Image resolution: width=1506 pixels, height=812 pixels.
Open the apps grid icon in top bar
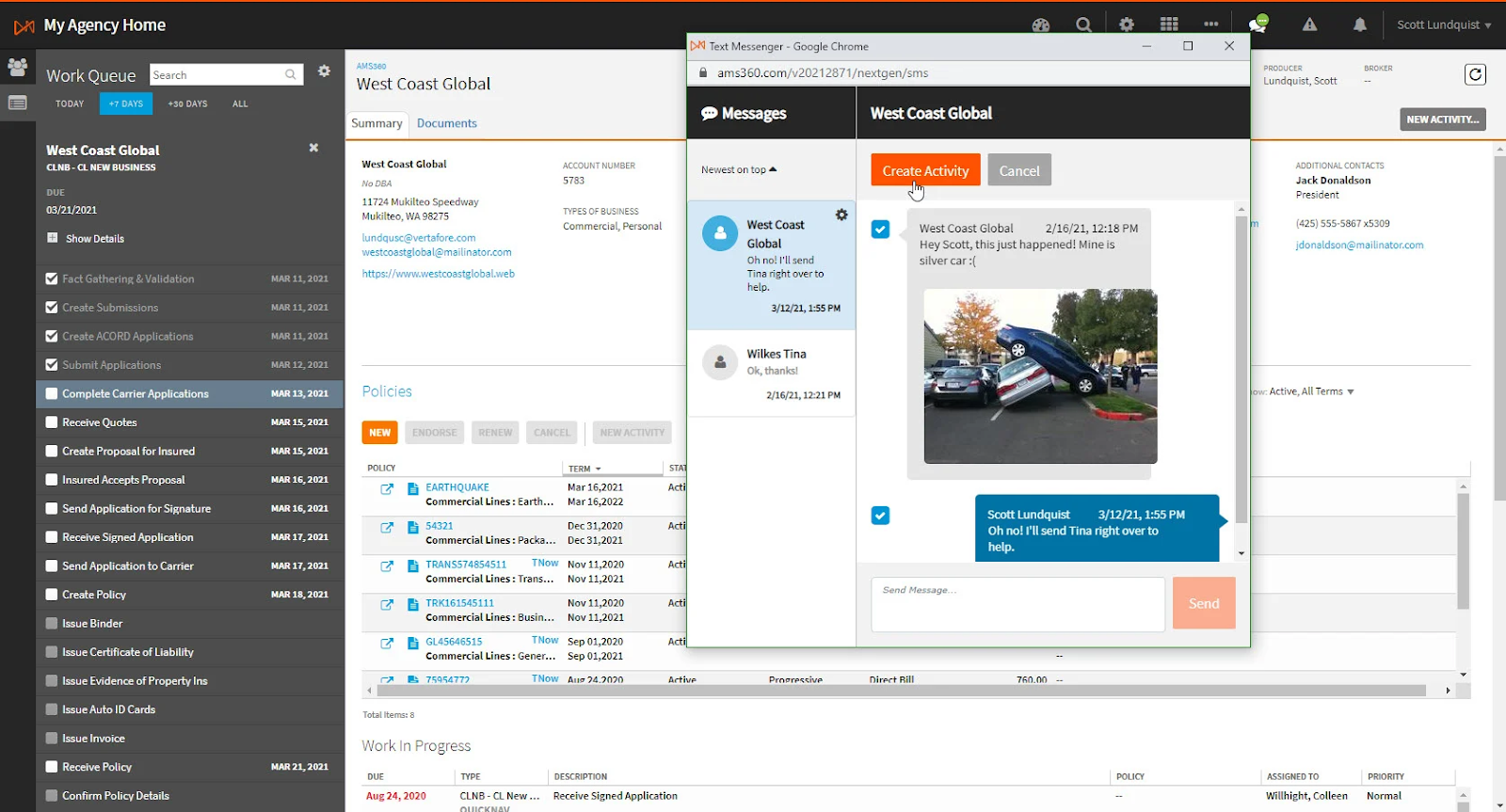click(1169, 24)
